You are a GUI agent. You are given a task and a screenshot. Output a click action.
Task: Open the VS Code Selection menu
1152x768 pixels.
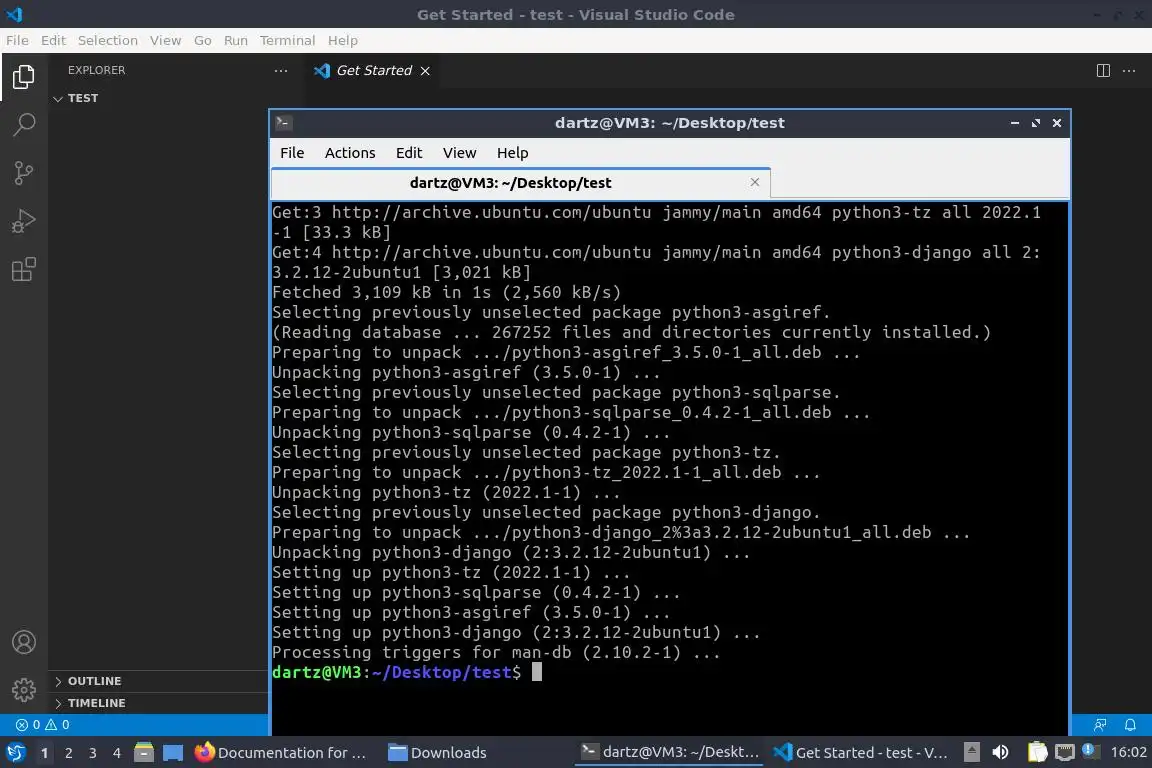(107, 40)
